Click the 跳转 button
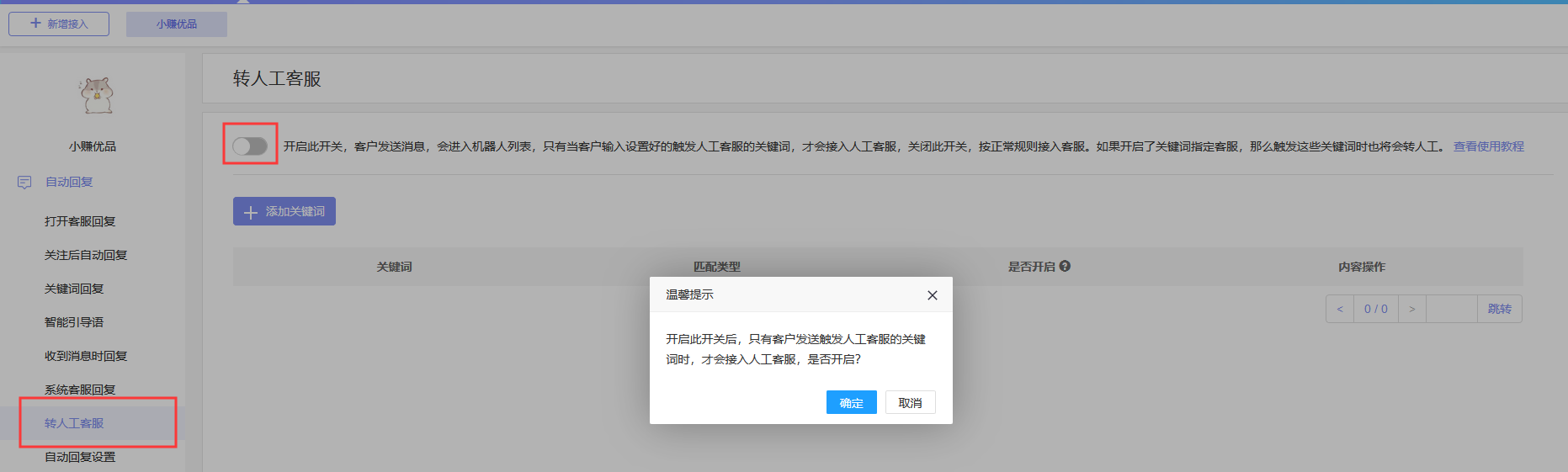This screenshot has height=472, width=1568. 1500,309
